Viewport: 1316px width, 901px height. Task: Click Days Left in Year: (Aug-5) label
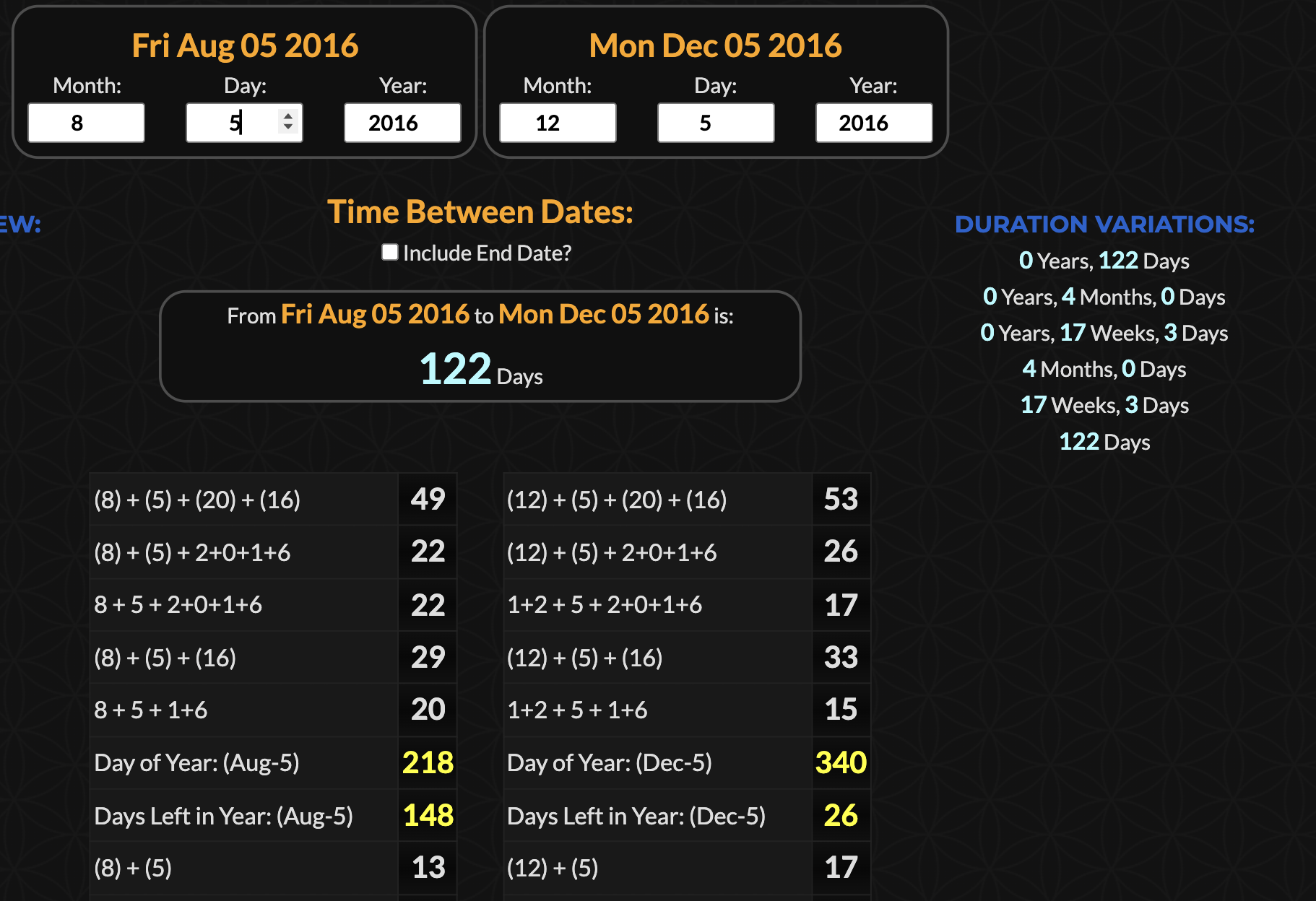223,816
